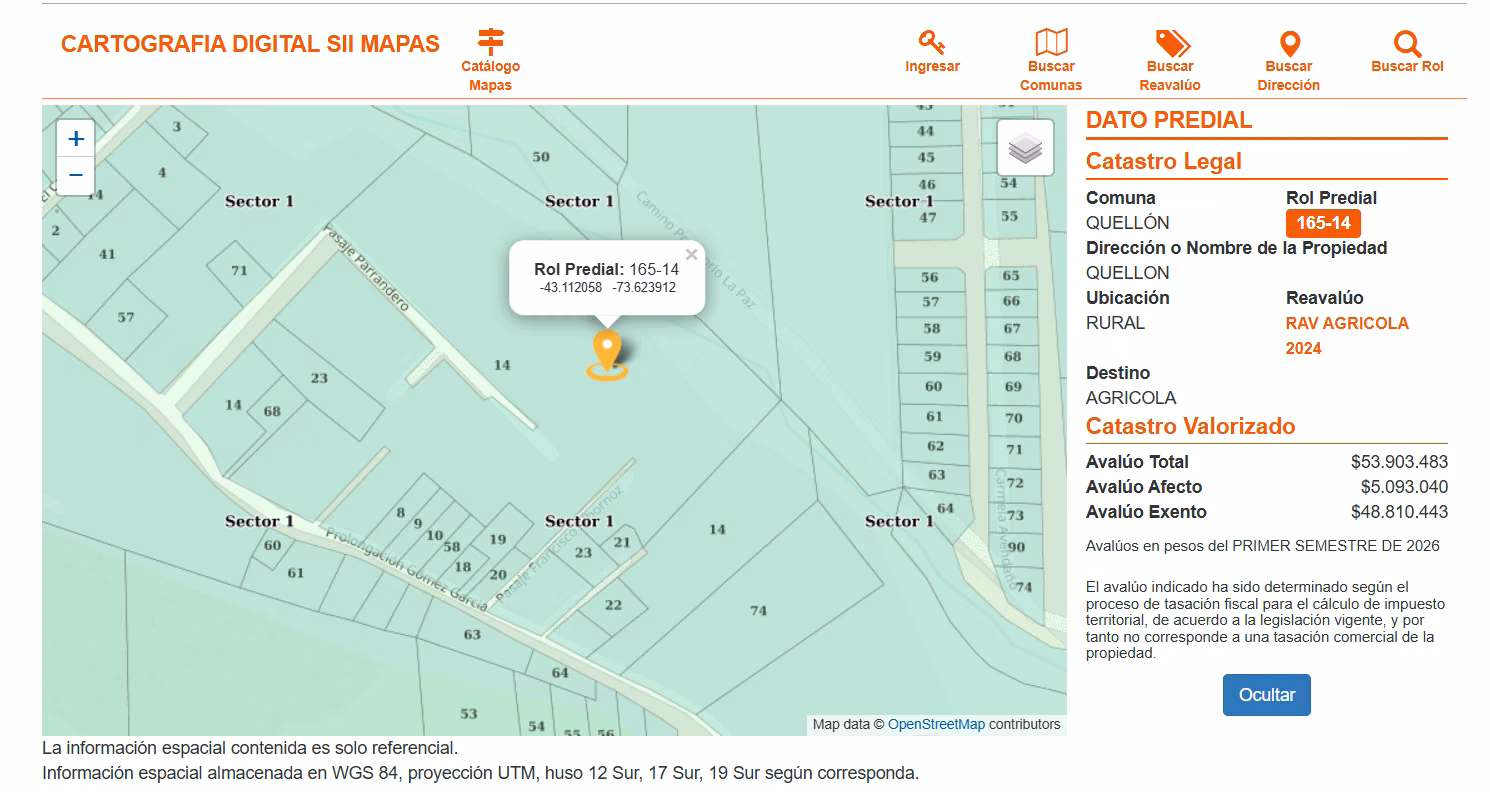Viewport: 1490px width, 792px height.
Task: Click parcel 41 on the map
Action: (107, 254)
